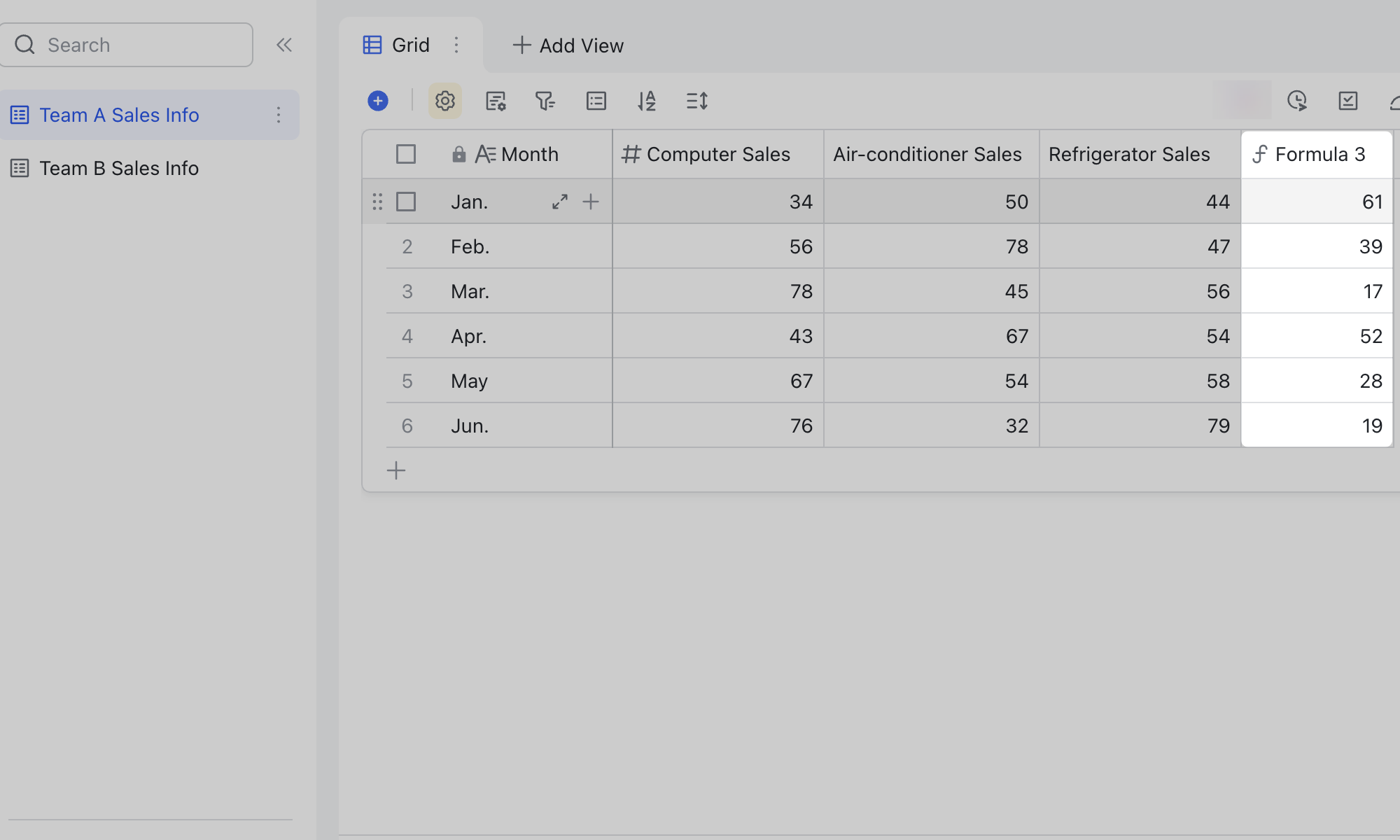Click the drag handle on Jan. row
Viewport: 1400px width, 840px height.
[377, 202]
